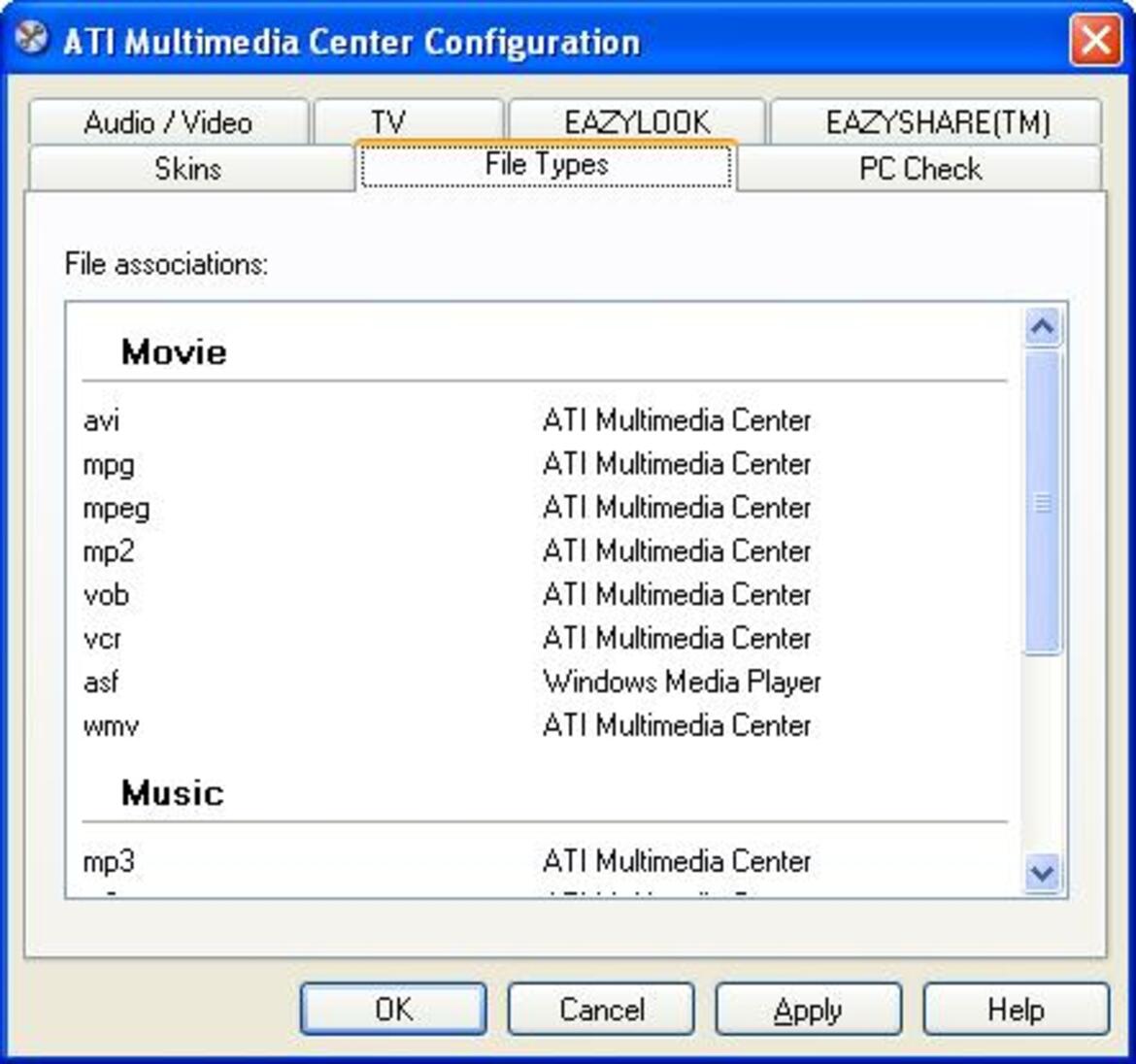Select the asf file extension

click(101, 682)
